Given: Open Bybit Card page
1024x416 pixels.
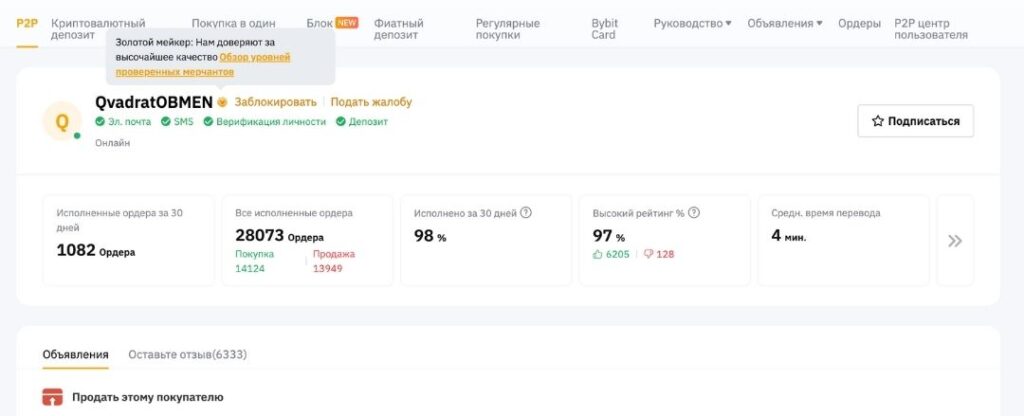Looking at the screenshot, I should tap(604, 29).
